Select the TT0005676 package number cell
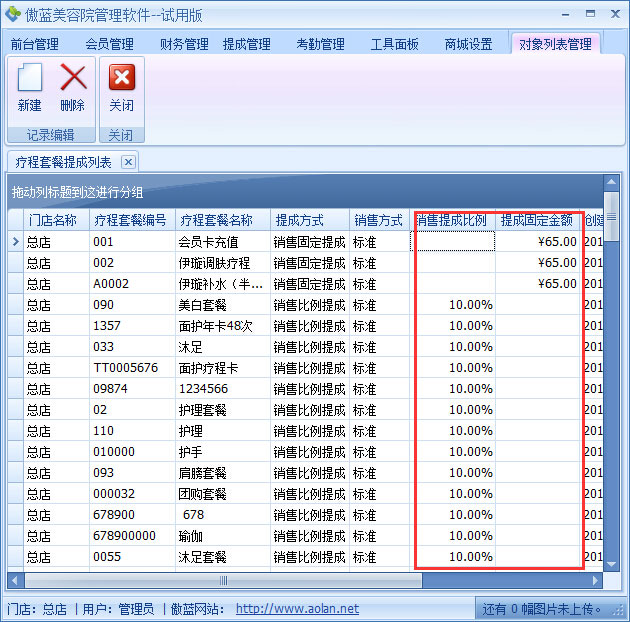The height and width of the screenshot is (622, 630). point(132,367)
